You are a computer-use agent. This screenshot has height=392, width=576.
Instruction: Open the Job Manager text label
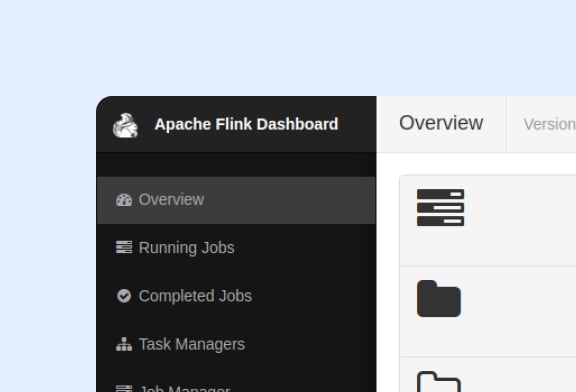coord(185,388)
